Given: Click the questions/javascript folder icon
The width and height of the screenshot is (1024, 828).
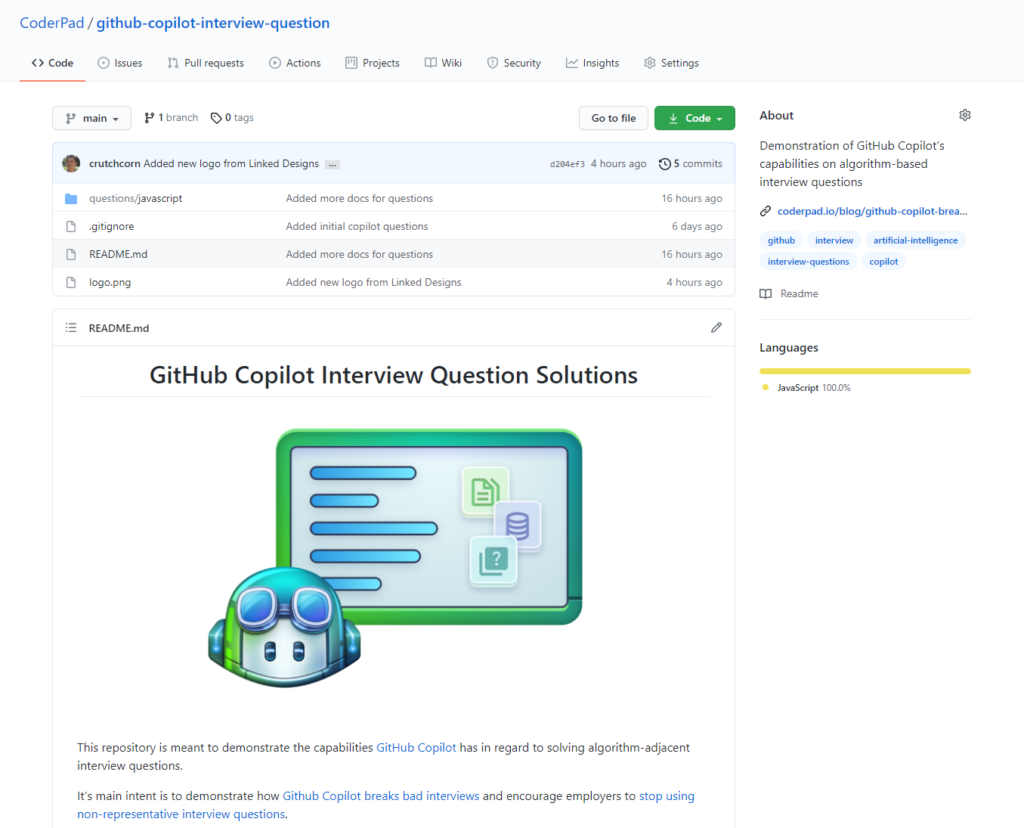Looking at the screenshot, I should [x=70, y=198].
